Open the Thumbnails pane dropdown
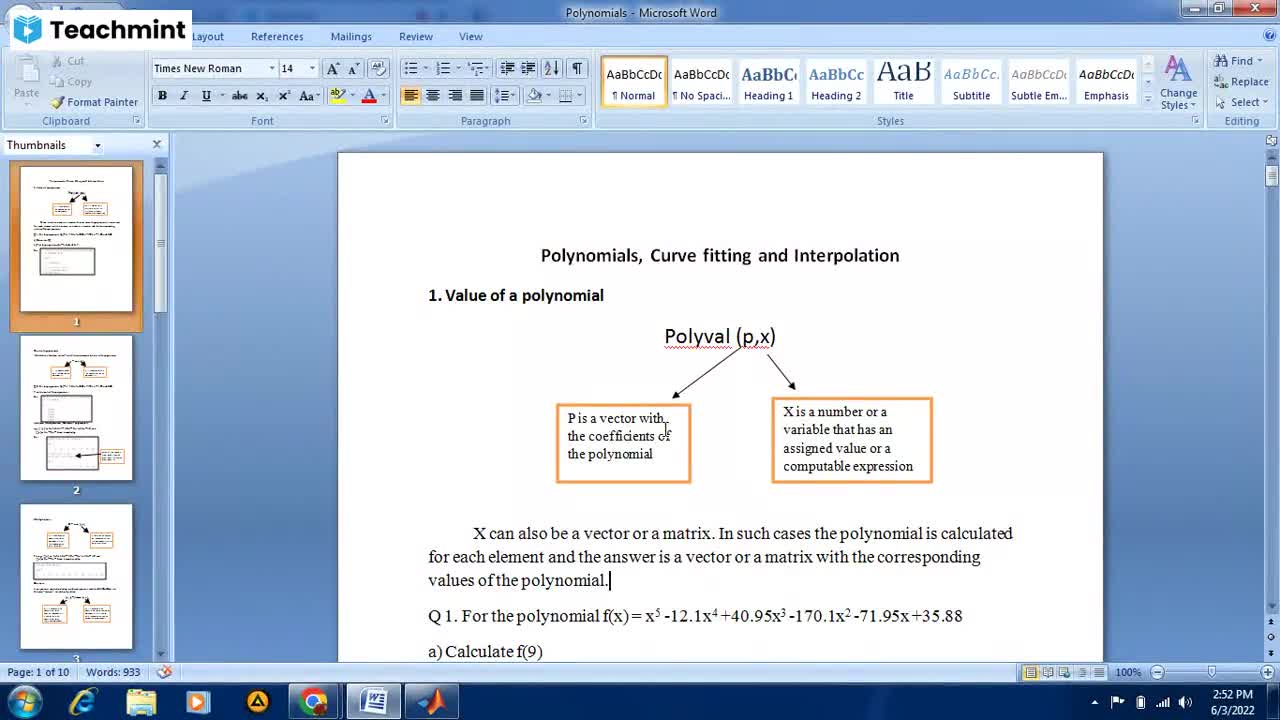1280x720 pixels. point(97,146)
